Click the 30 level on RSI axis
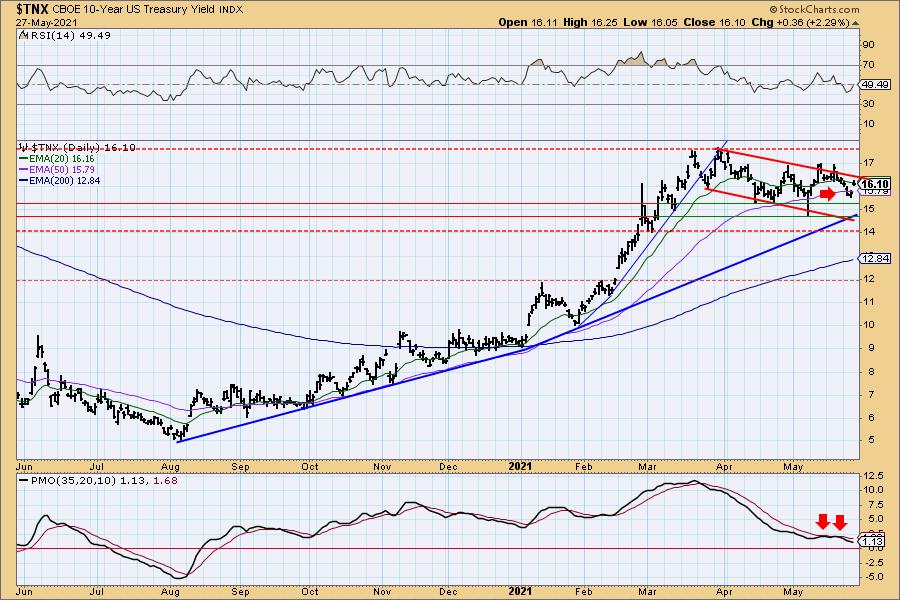The image size is (900, 600). point(868,104)
